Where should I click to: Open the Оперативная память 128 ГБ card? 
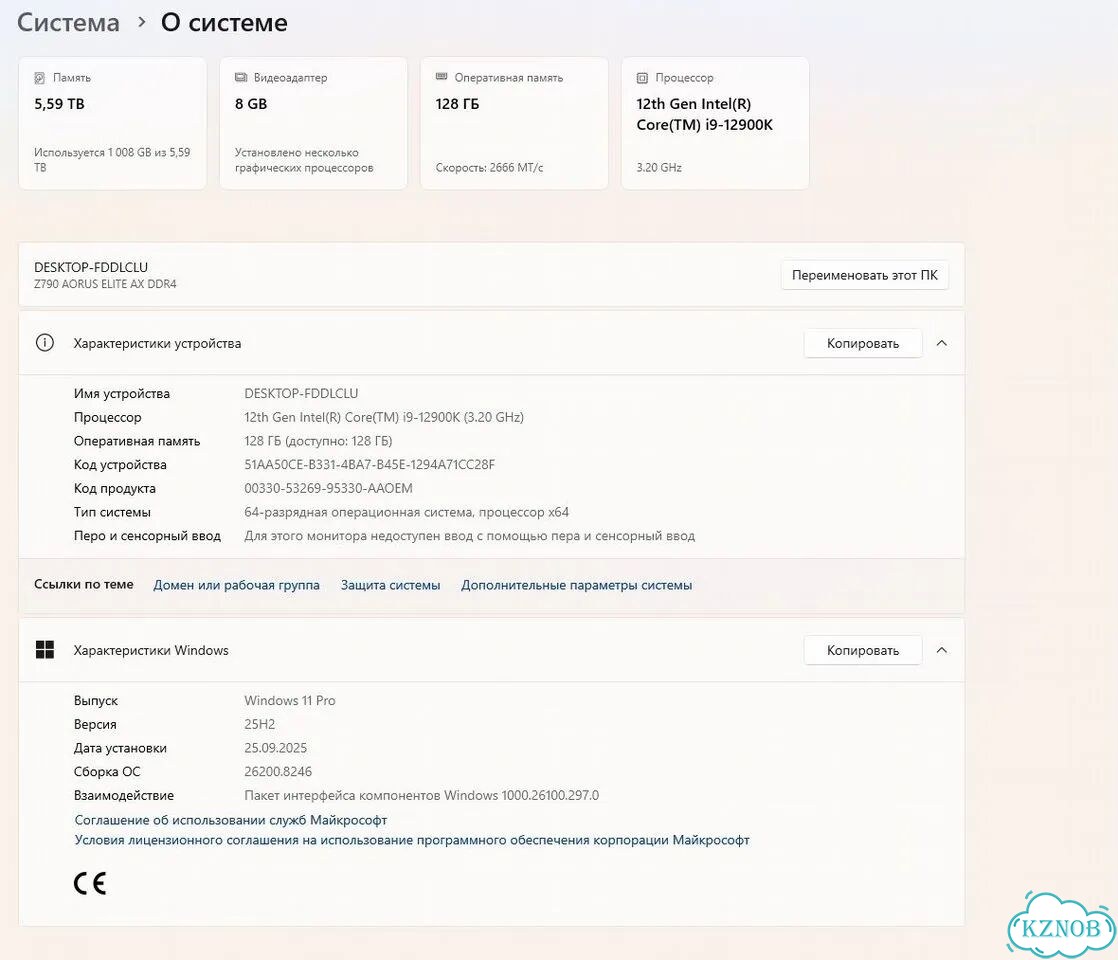click(x=514, y=123)
